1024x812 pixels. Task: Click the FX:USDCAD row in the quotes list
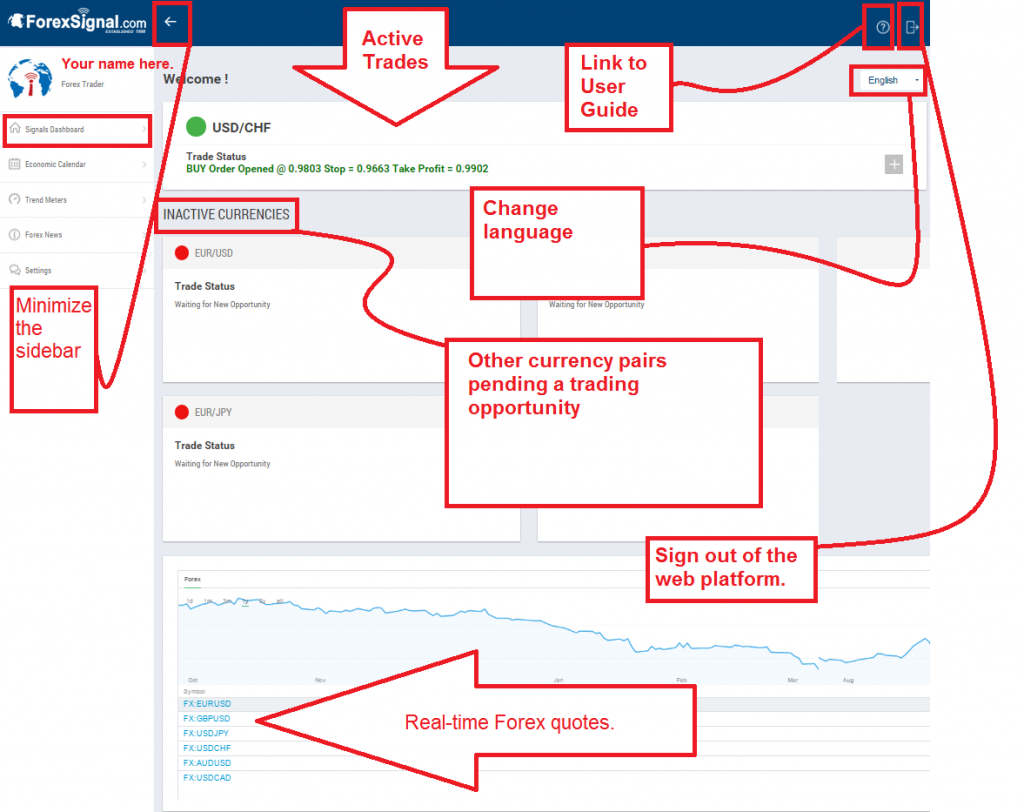206,777
